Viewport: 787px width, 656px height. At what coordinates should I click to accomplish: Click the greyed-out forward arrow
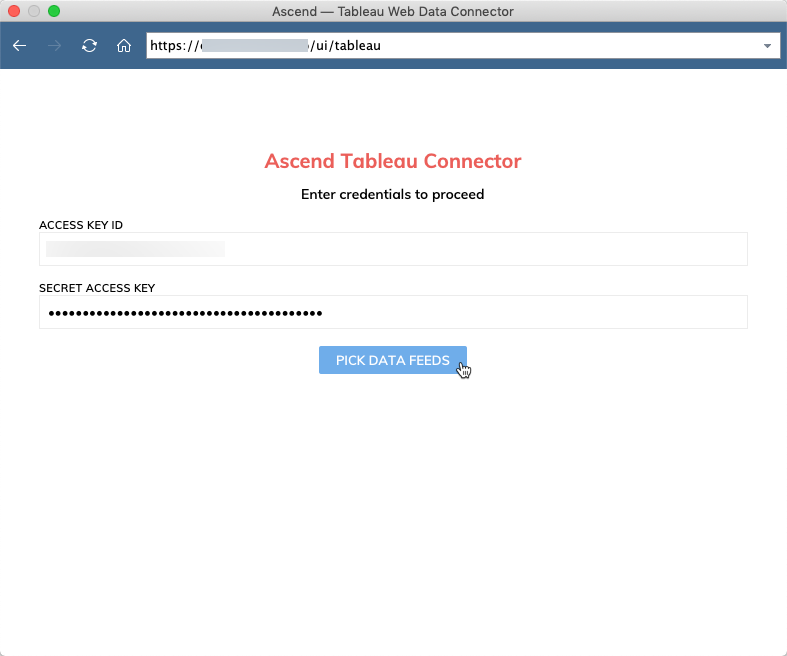click(x=54, y=46)
